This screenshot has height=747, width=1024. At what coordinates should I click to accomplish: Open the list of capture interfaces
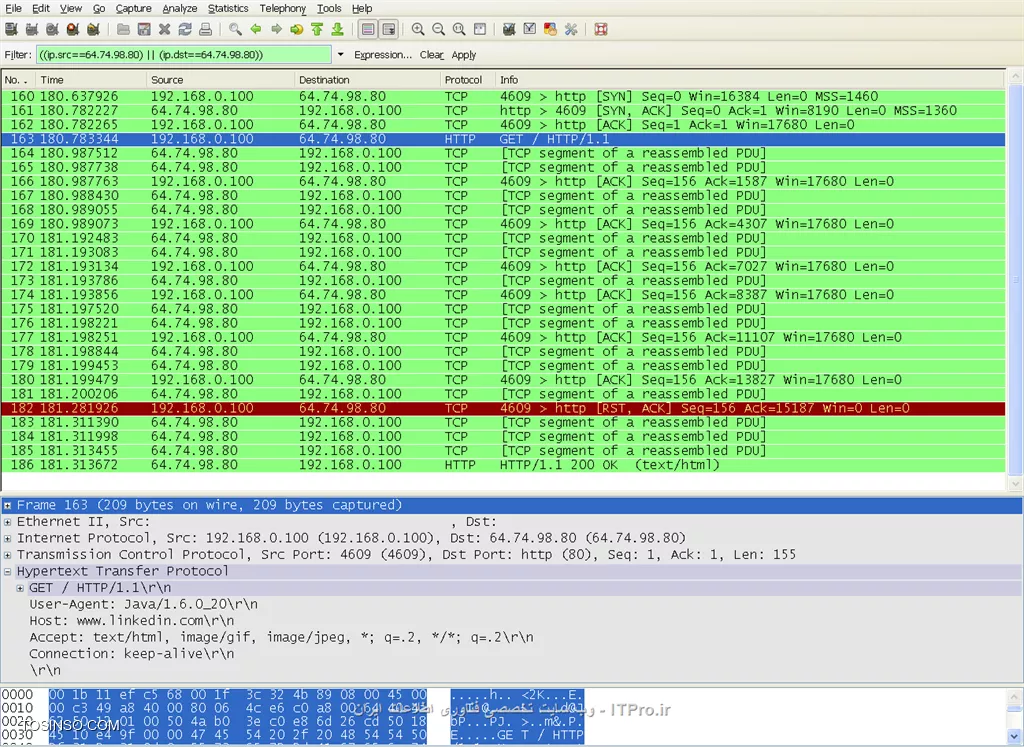click(11, 29)
